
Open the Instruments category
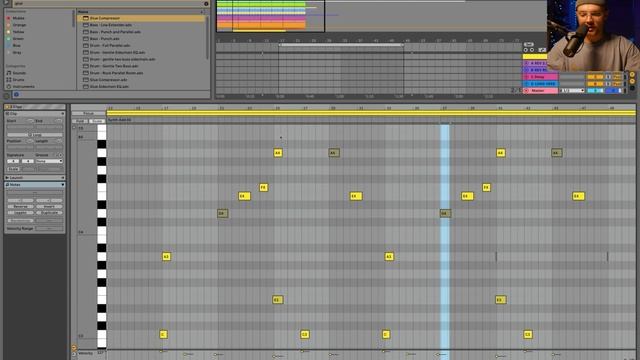pyautogui.click(x=20, y=87)
